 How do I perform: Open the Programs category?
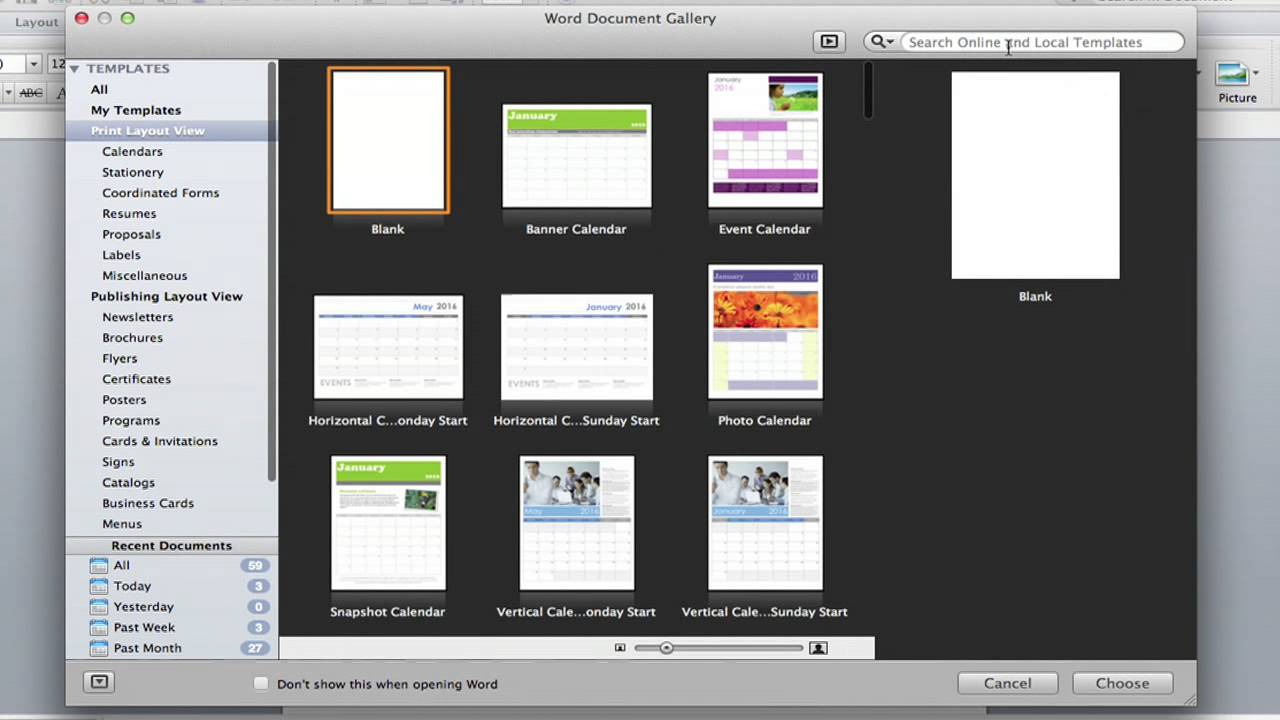coord(131,420)
